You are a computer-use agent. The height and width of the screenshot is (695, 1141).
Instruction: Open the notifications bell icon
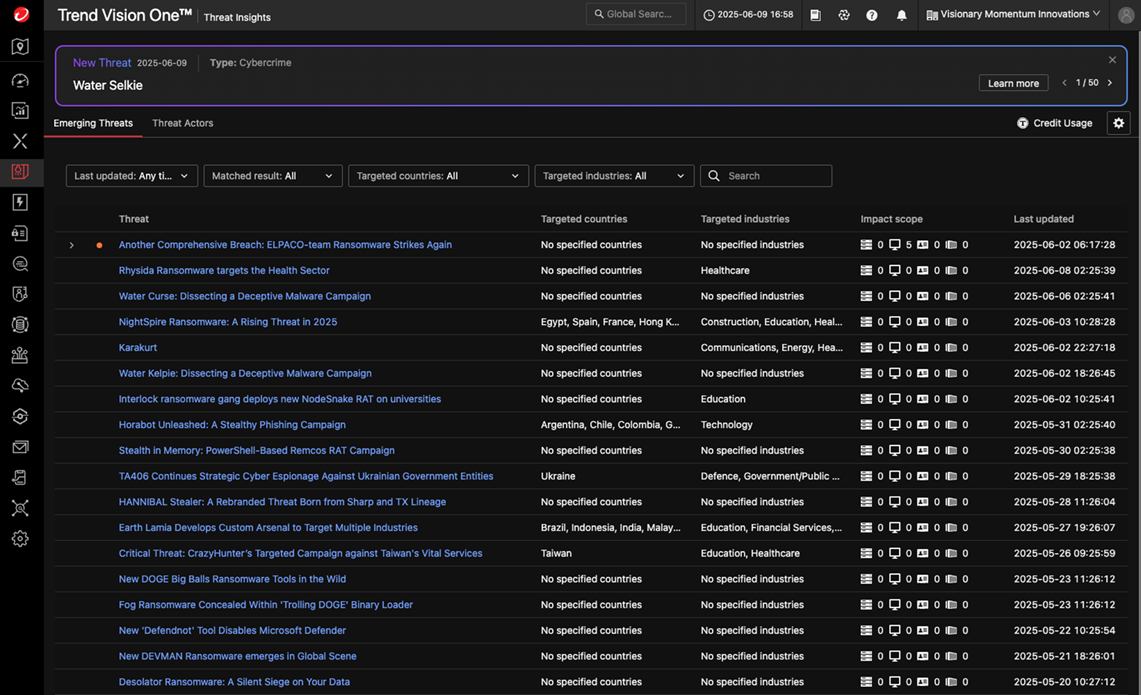click(901, 15)
